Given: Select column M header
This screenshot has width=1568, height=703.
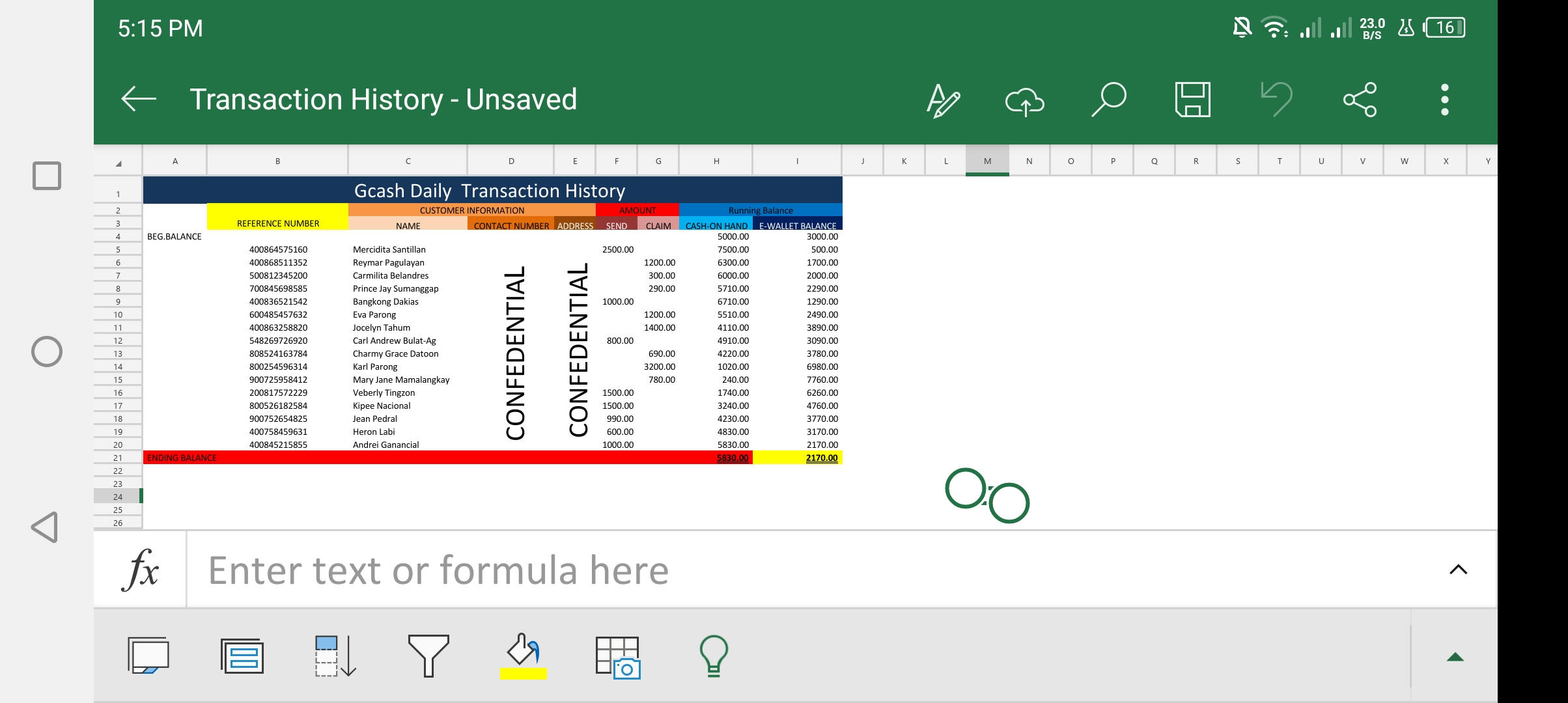Looking at the screenshot, I should tap(987, 161).
